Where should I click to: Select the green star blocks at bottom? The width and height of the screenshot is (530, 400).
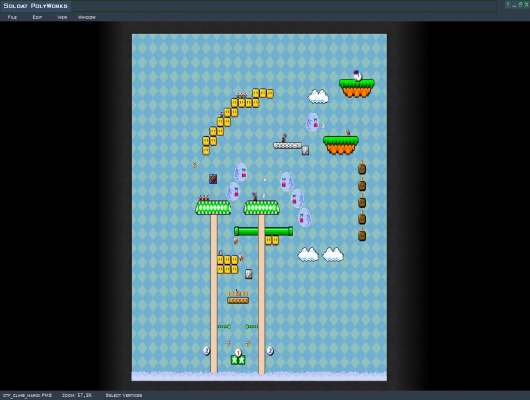[238, 360]
